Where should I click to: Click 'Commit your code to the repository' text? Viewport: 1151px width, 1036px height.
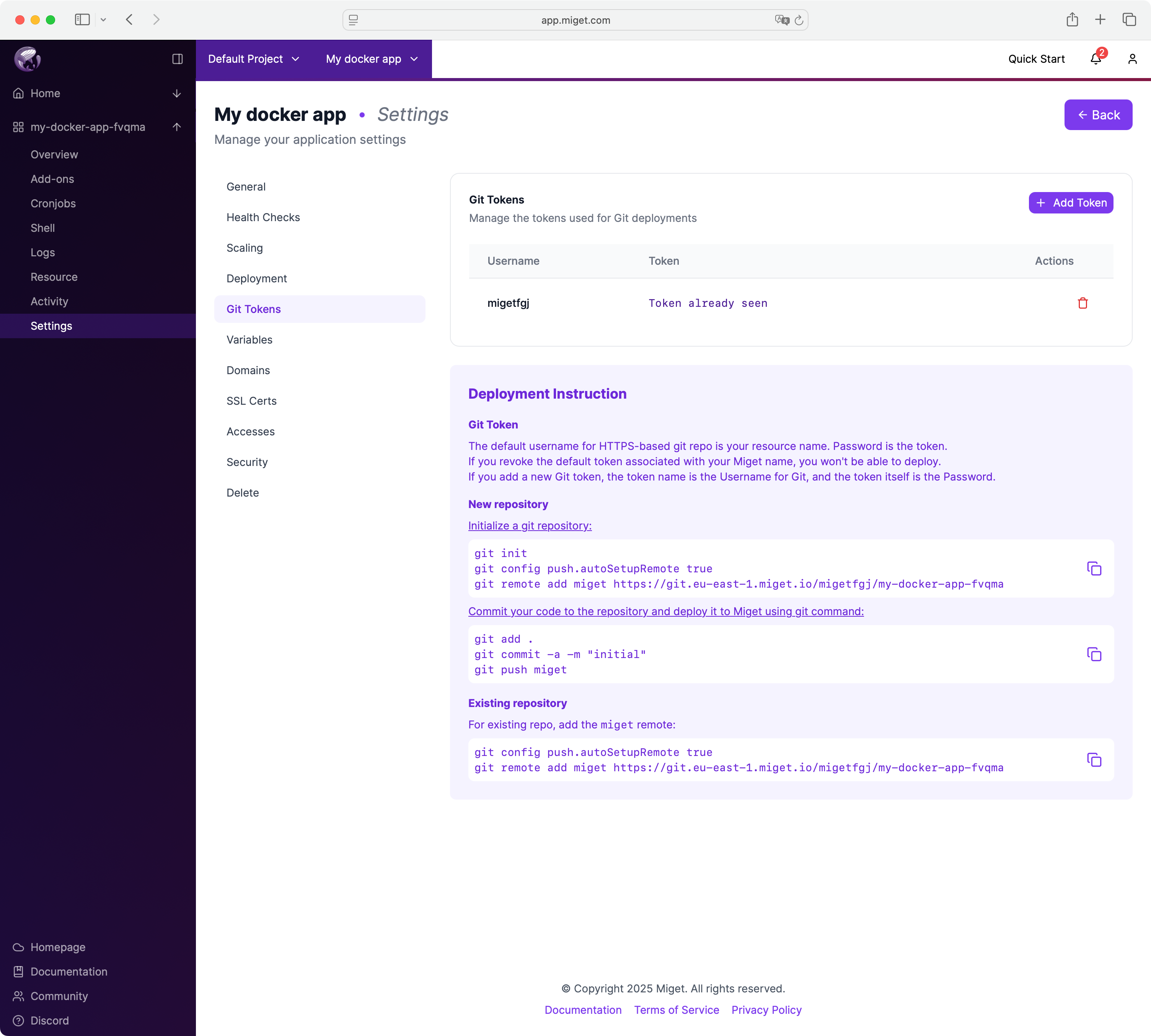665,611
